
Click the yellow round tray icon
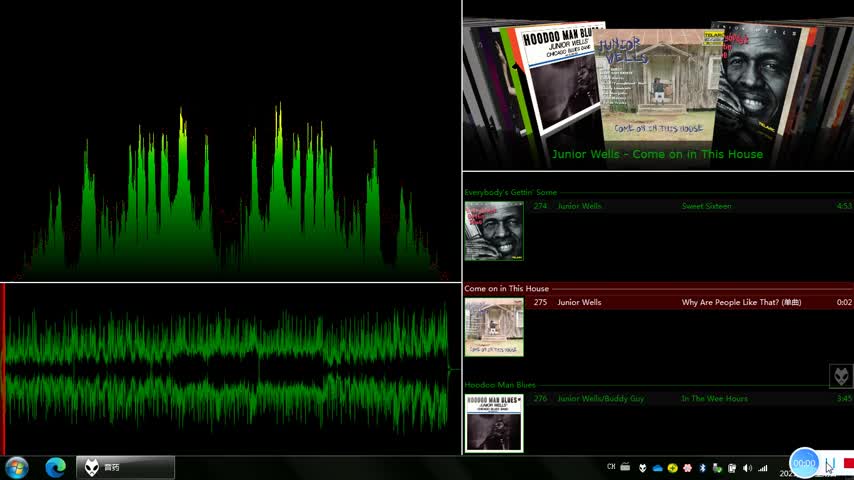click(x=673, y=467)
